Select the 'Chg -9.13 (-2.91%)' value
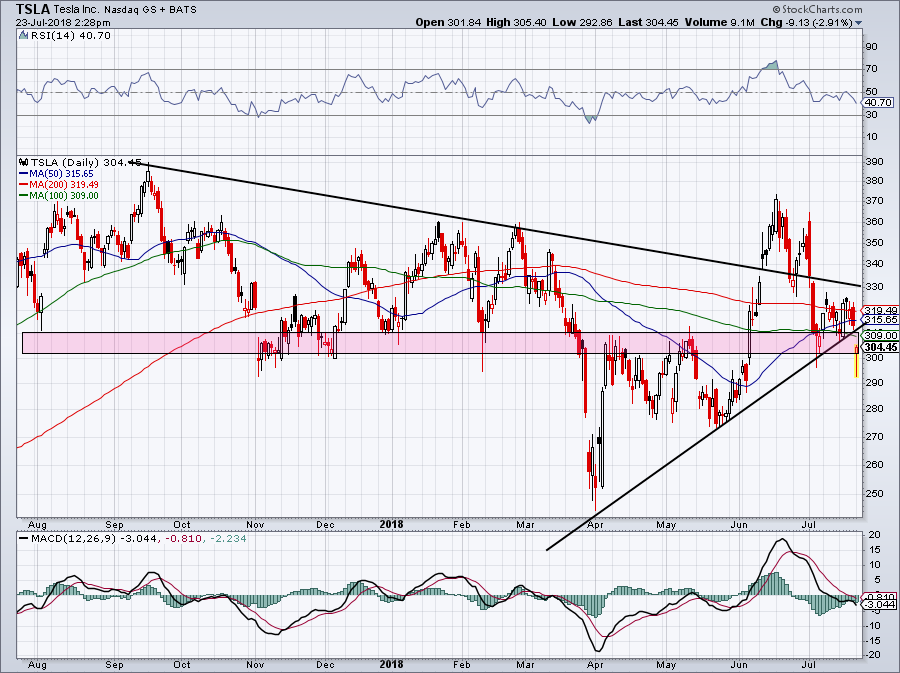 [x=807, y=22]
